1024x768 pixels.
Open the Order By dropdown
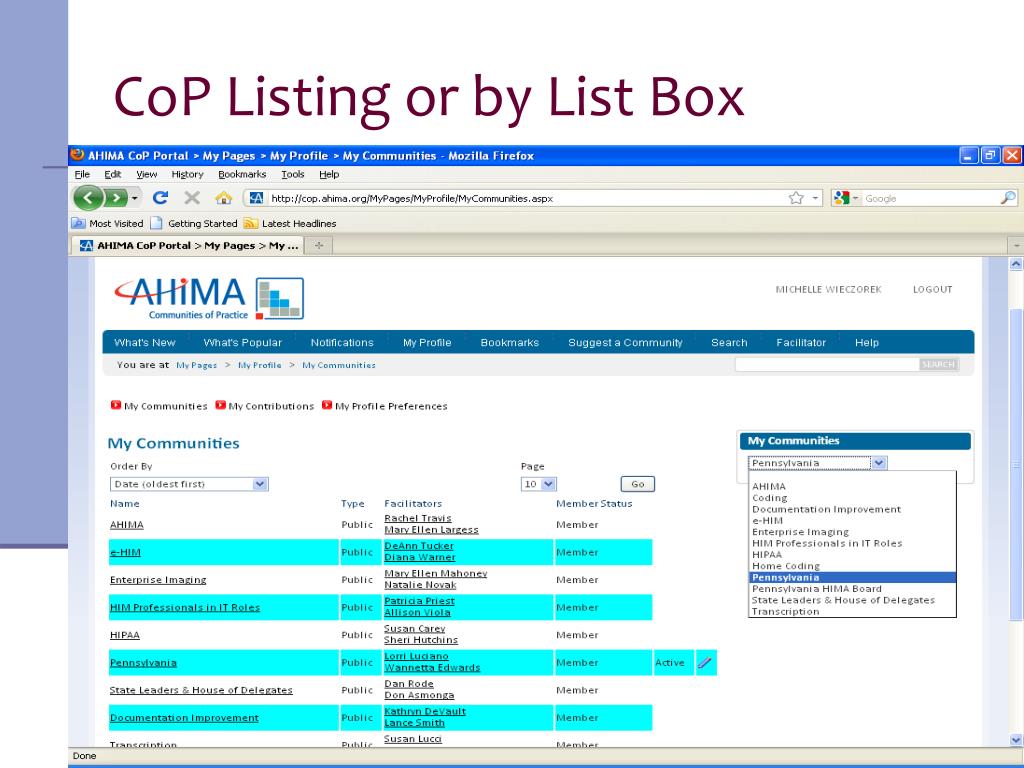189,484
